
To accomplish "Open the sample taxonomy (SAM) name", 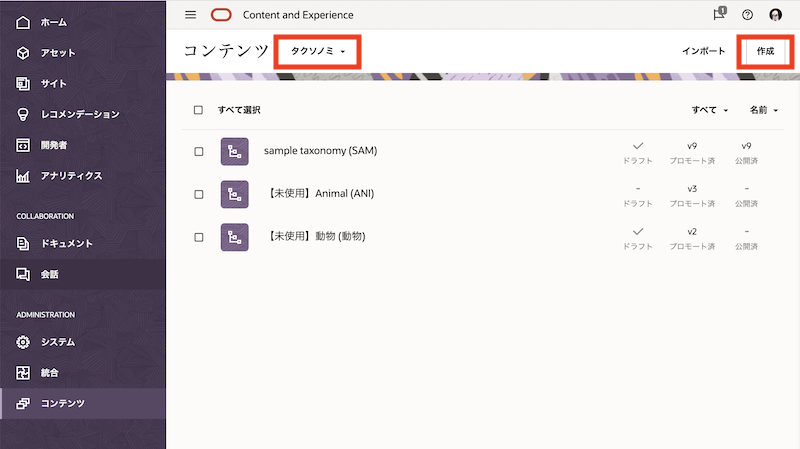I will coord(320,151).
